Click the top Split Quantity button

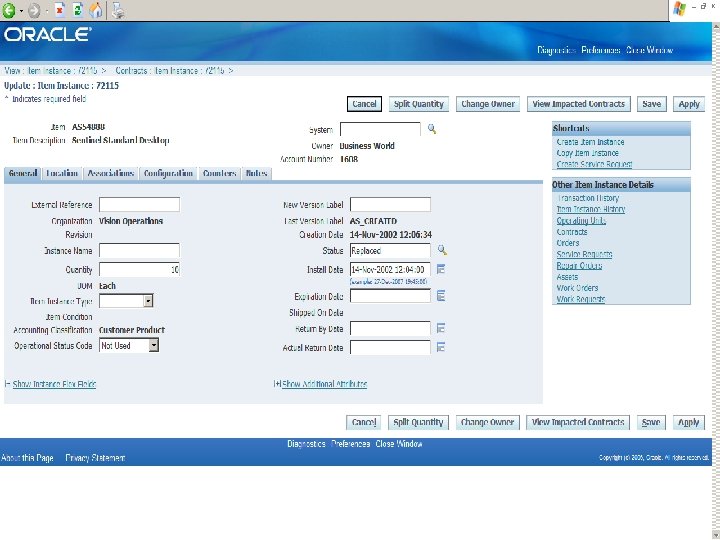pyautogui.click(x=418, y=104)
